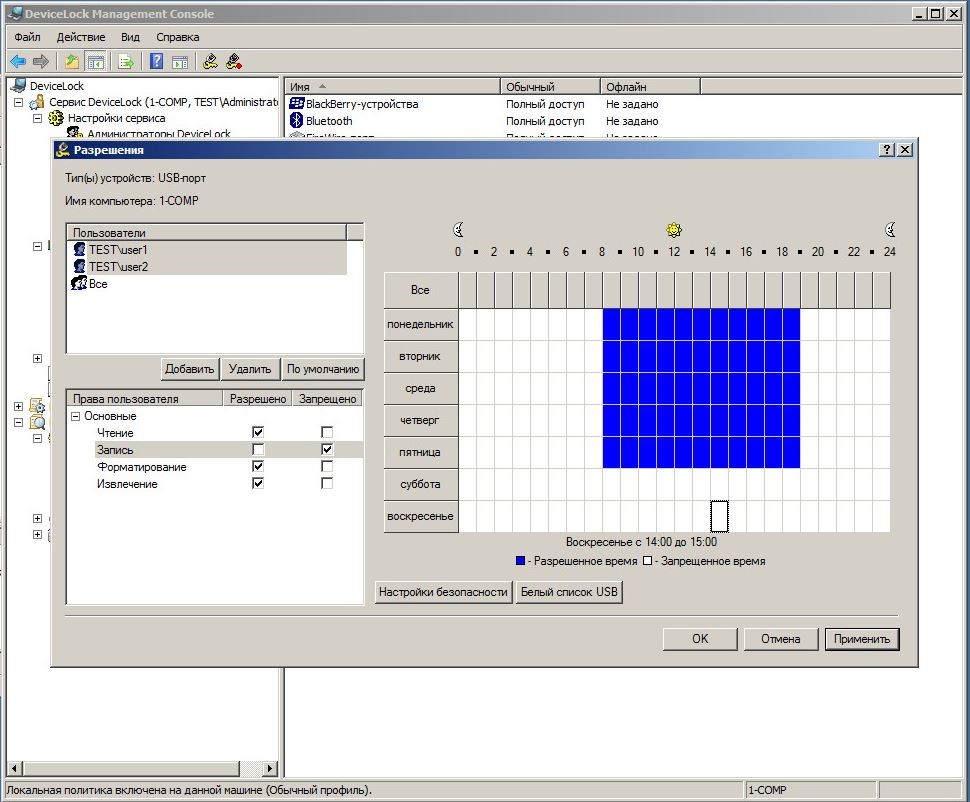The image size is (970, 802).
Task: Check Разрешено for Запись
Action: (258, 450)
